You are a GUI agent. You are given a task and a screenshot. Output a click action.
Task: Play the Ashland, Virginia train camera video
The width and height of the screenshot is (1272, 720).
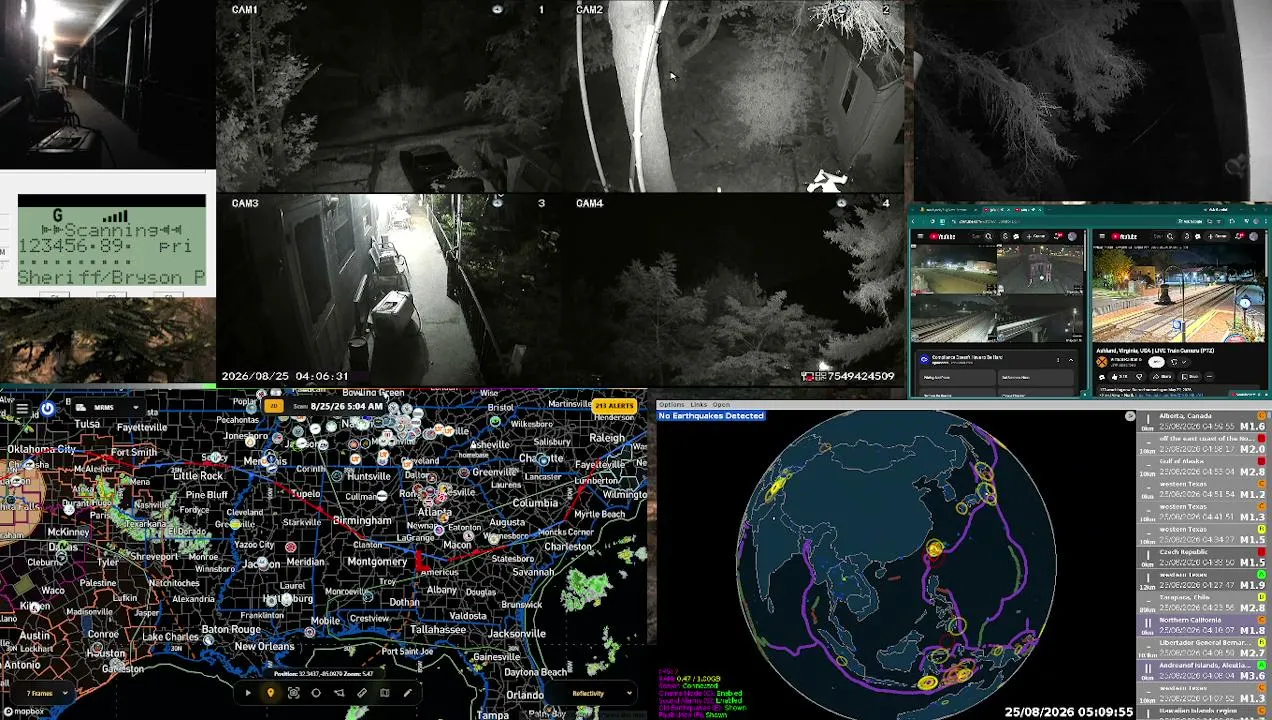point(1178,294)
